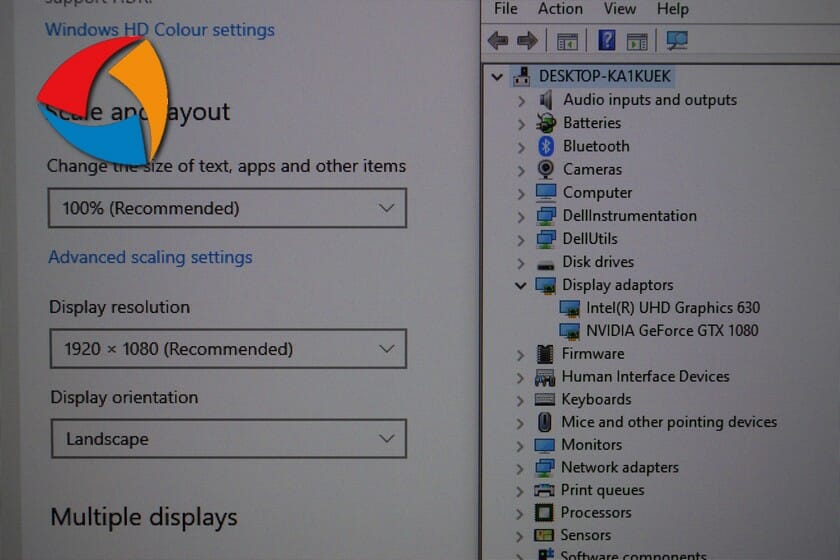
Task: Open the File menu in Device Manager
Action: click(506, 9)
